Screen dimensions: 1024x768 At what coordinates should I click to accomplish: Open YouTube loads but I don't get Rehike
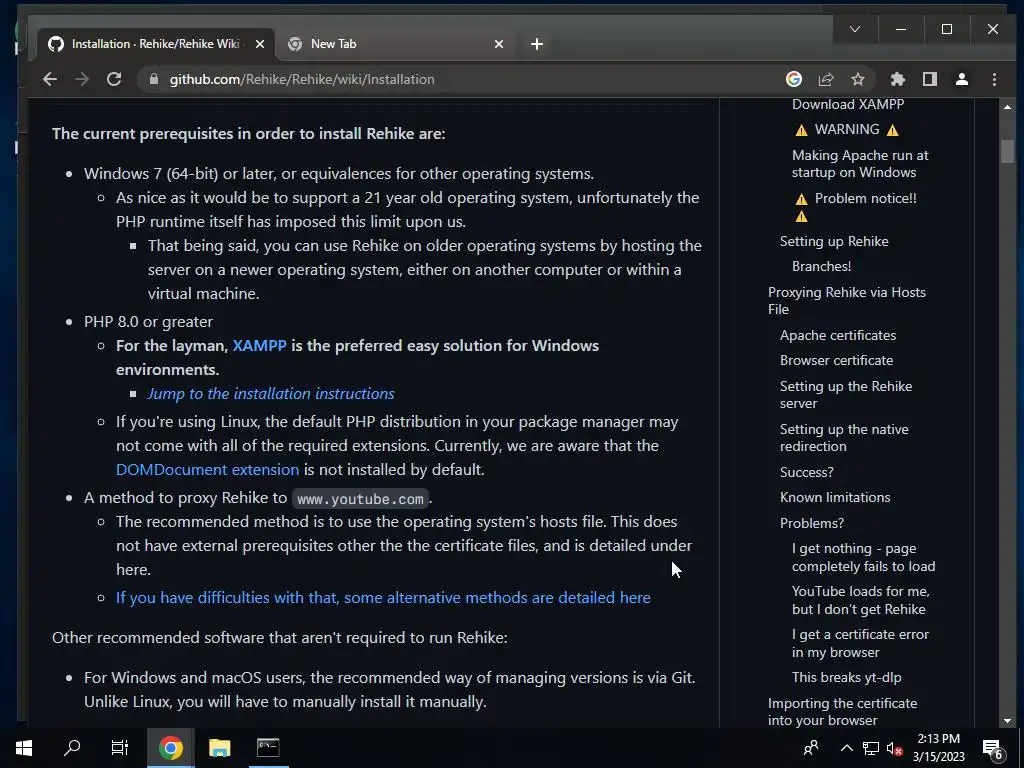(861, 600)
